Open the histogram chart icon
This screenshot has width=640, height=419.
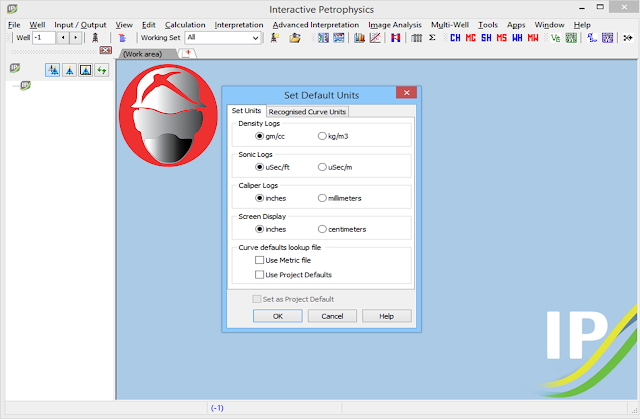(x=359, y=38)
